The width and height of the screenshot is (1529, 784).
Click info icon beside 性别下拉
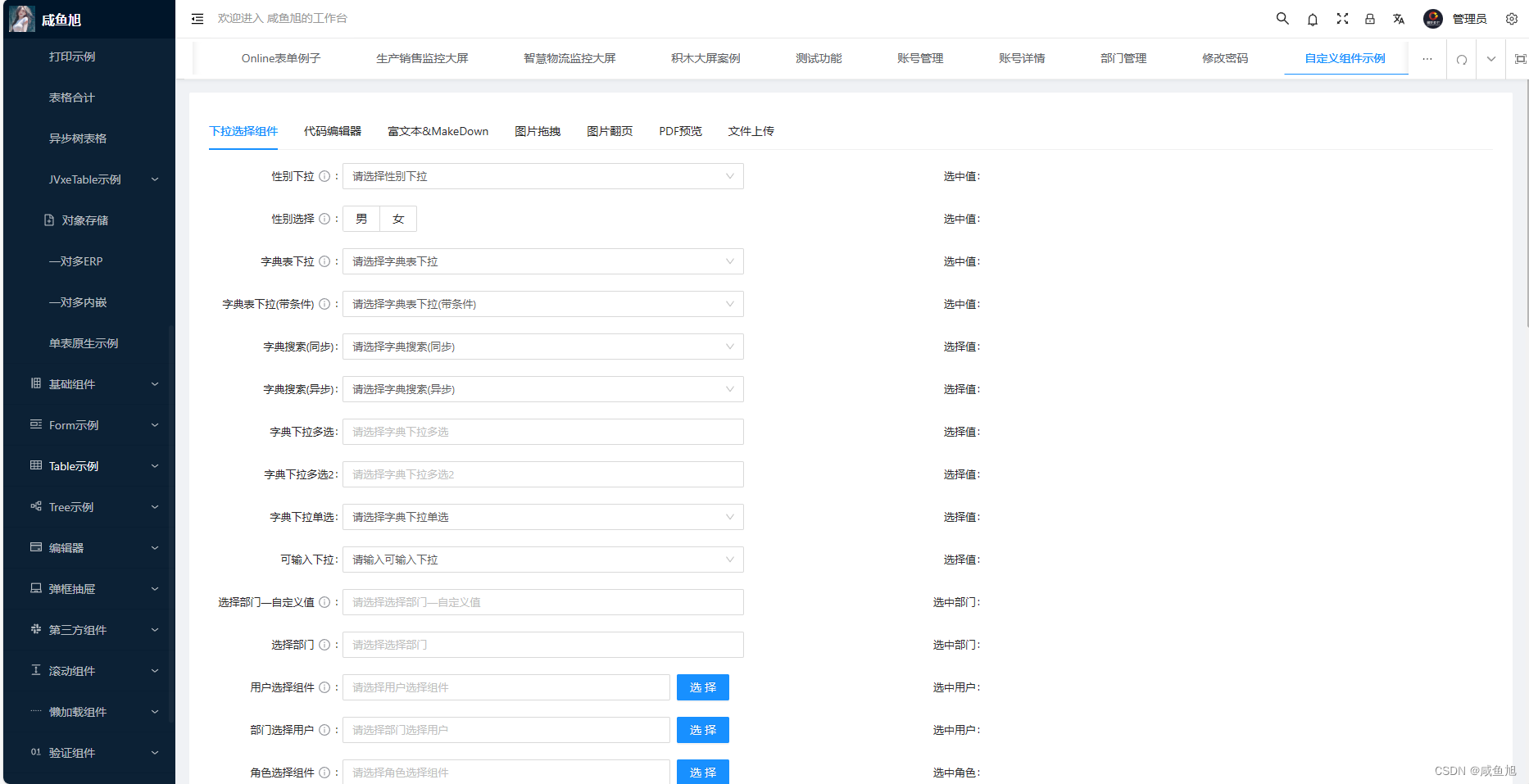pyautogui.click(x=324, y=176)
